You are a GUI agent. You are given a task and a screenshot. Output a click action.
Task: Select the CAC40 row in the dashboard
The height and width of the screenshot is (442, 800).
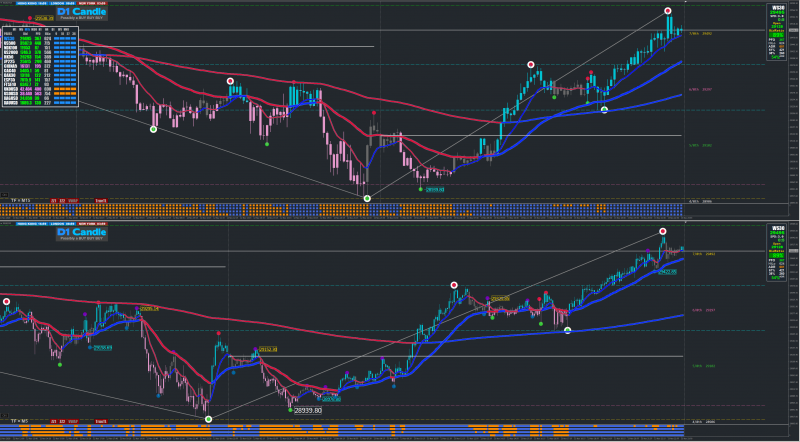click(40, 70)
